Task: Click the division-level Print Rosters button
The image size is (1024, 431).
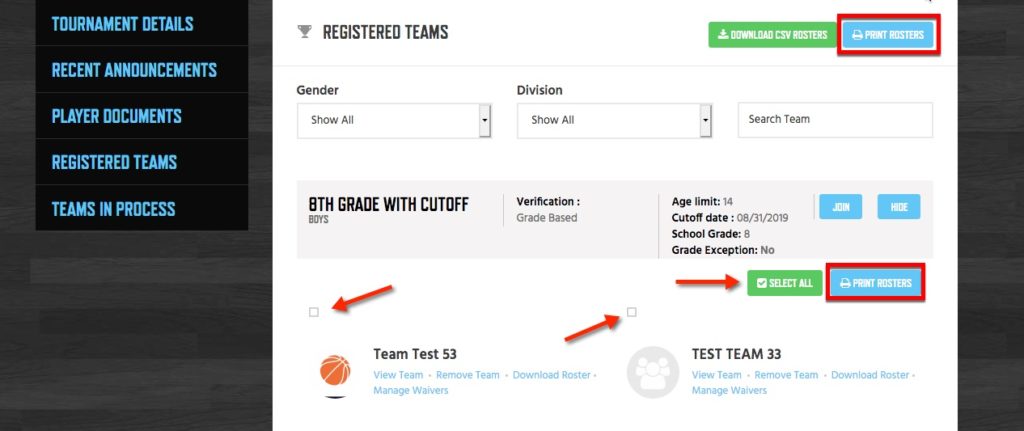Action: click(876, 283)
